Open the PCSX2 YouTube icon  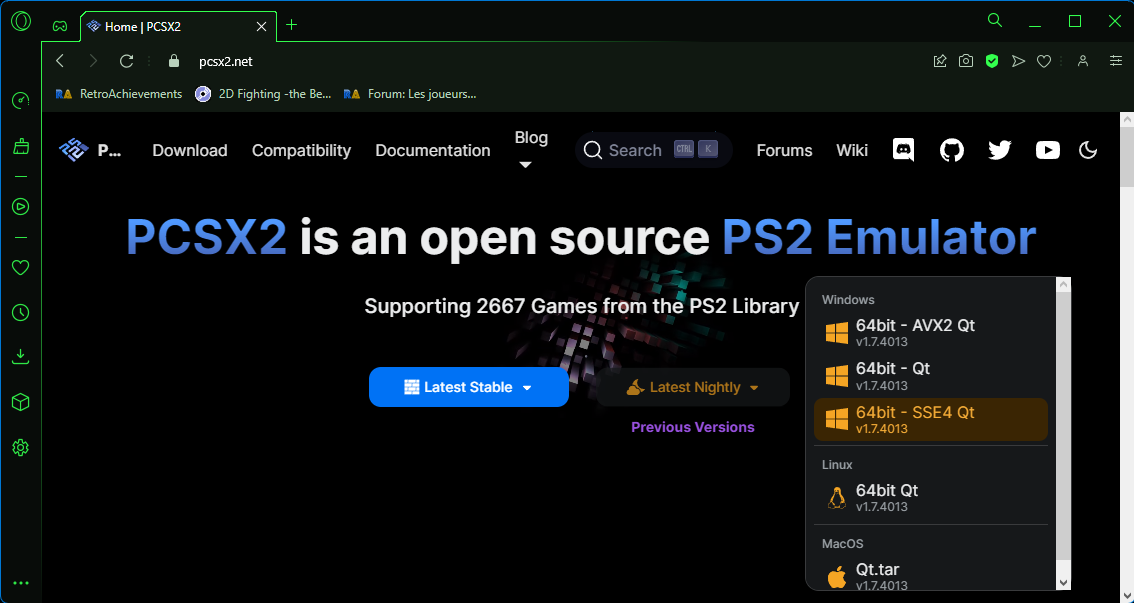1047,150
